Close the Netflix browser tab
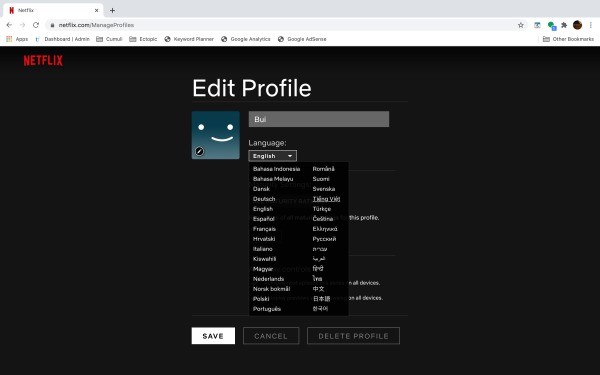This screenshot has width=600, height=375. pyautogui.click(x=96, y=10)
